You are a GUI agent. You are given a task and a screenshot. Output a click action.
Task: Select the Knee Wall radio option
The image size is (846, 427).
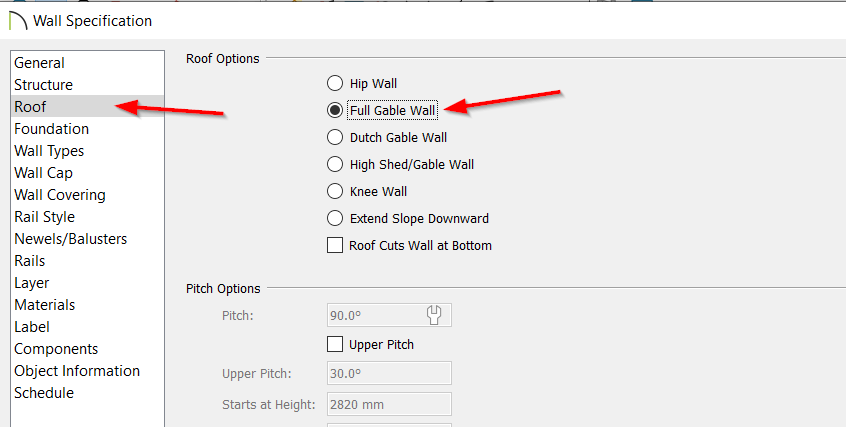(335, 191)
